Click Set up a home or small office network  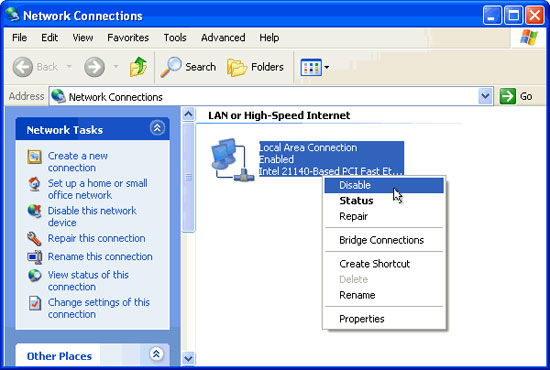98,189
